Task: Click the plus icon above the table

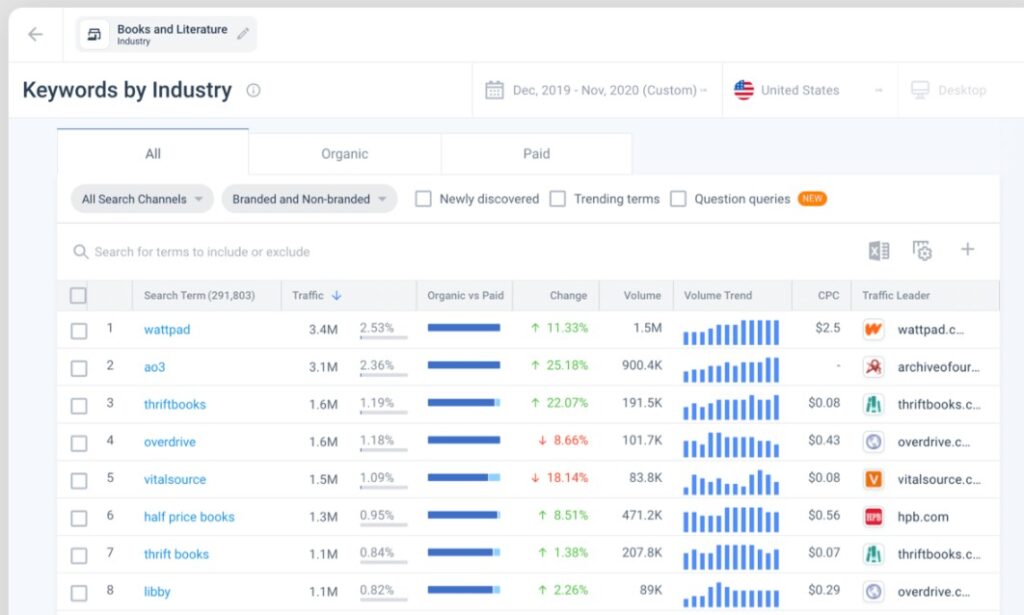Action: pyautogui.click(x=967, y=249)
